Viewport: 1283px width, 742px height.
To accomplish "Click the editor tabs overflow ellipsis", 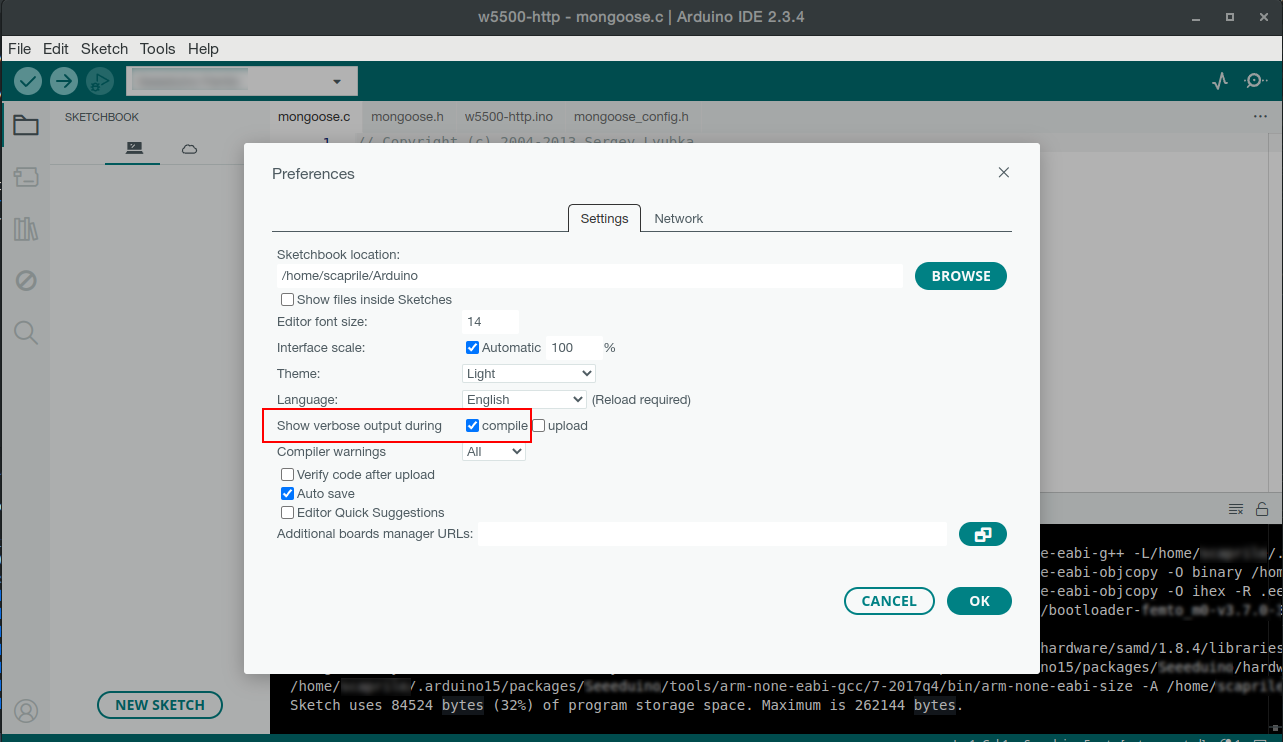I will (1260, 117).
